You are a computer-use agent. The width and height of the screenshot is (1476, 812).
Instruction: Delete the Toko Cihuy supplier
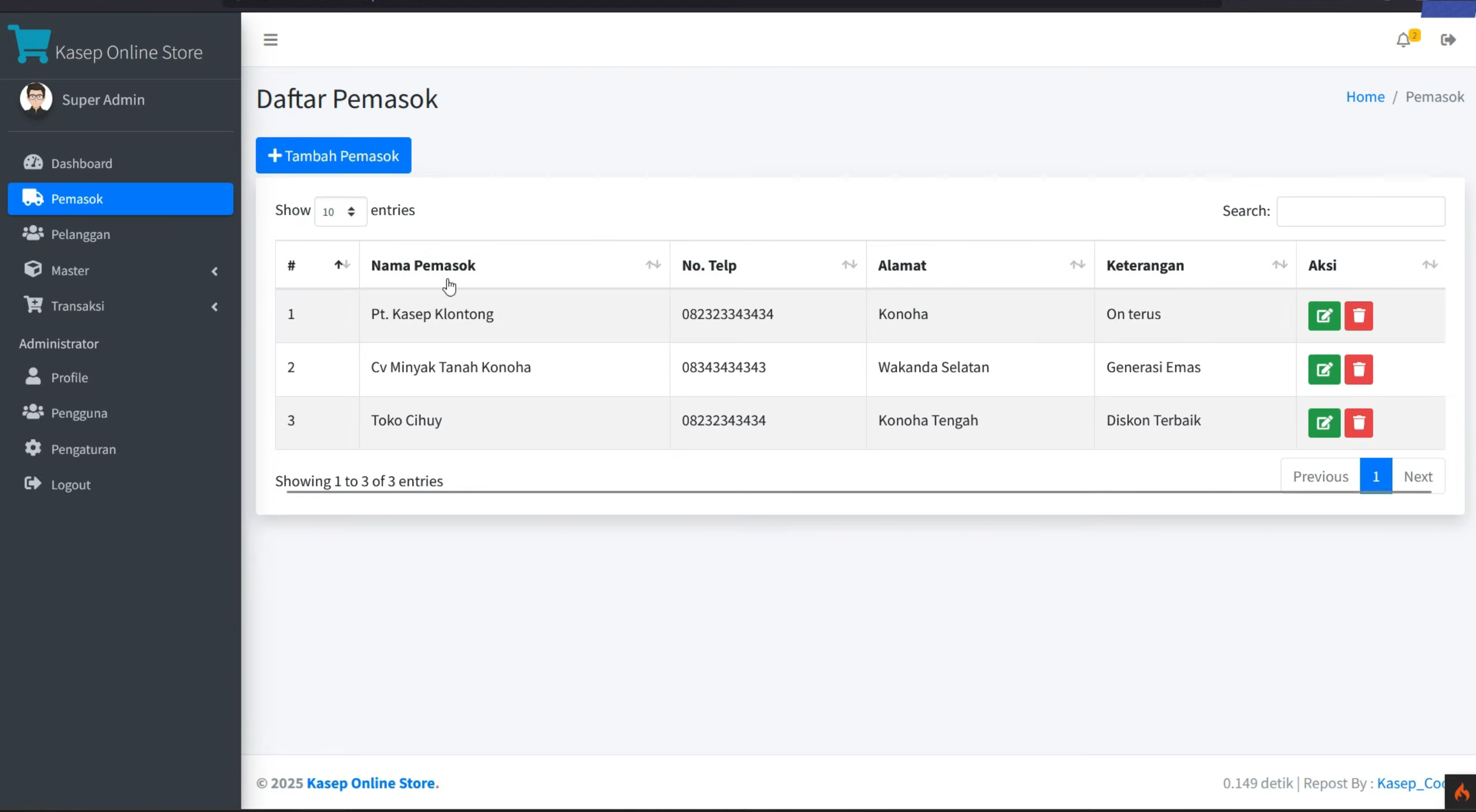click(1358, 422)
